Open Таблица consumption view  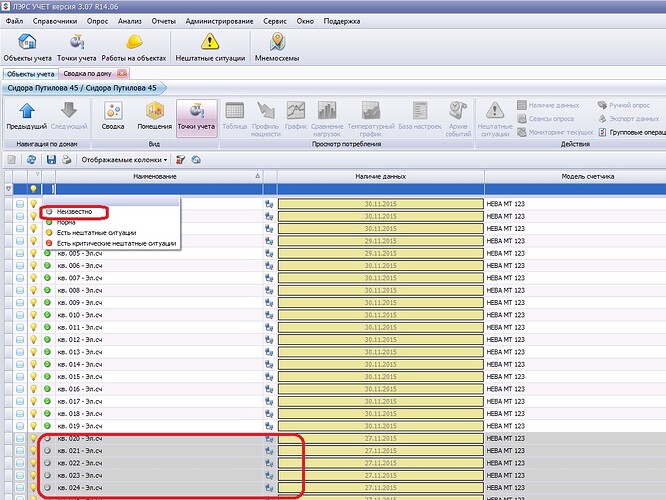coord(234,116)
